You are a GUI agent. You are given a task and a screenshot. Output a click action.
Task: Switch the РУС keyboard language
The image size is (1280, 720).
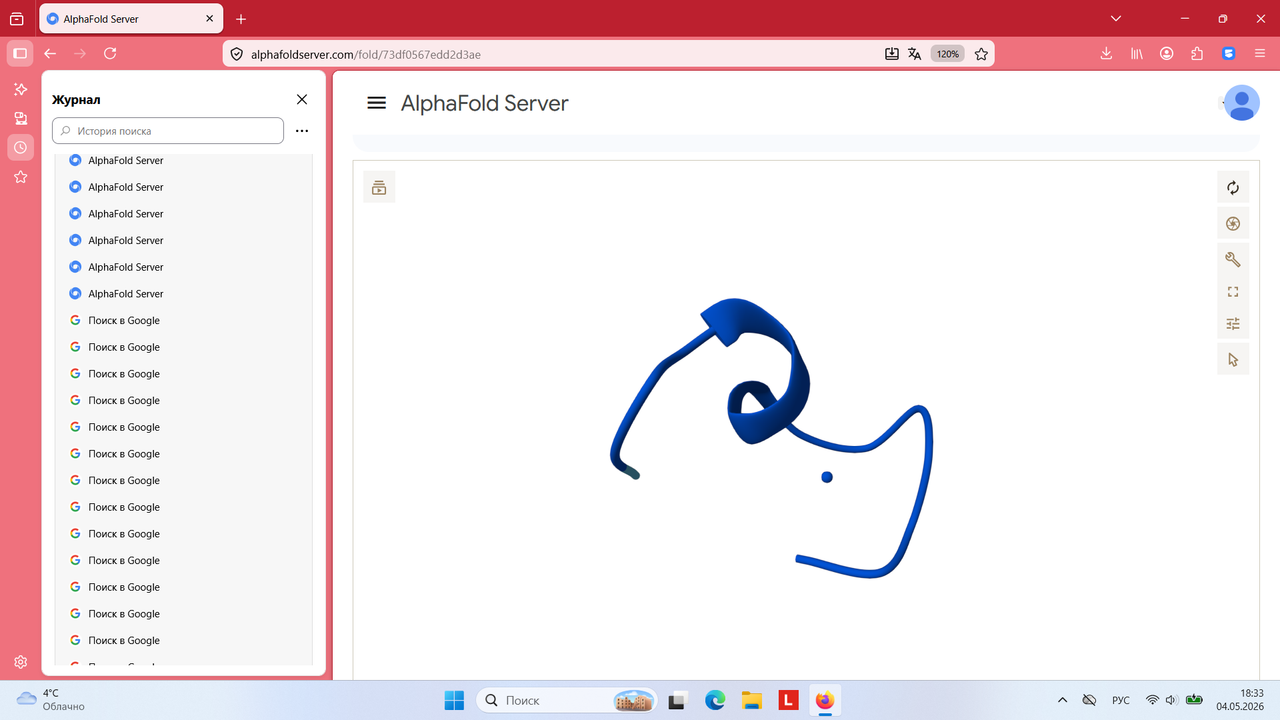[x=1121, y=700]
